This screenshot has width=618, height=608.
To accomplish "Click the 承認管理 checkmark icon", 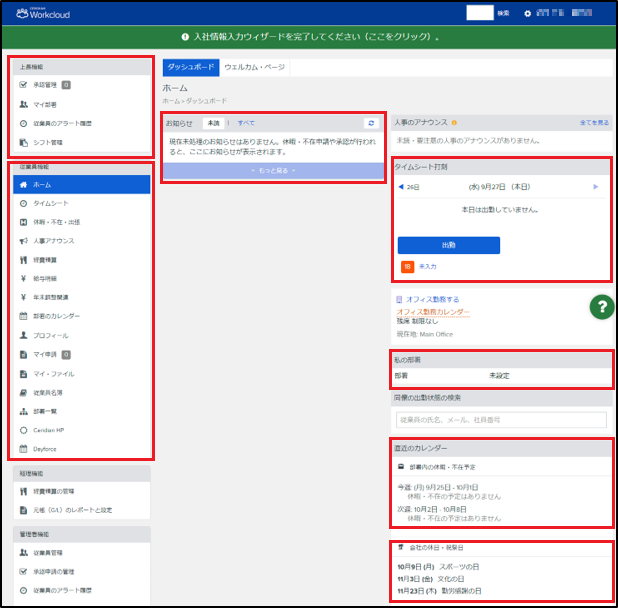I will point(23,85).
